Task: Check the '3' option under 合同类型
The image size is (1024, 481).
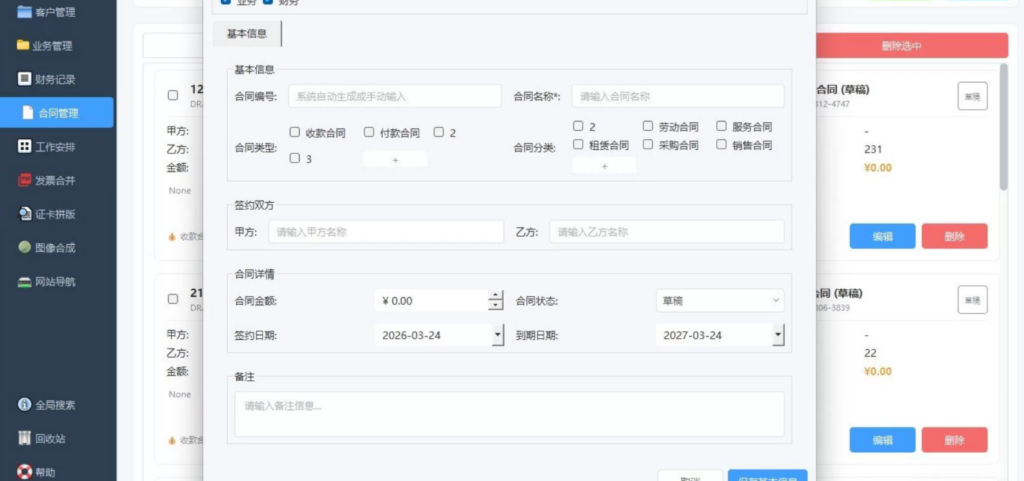Action: click(x=295, y=158)
